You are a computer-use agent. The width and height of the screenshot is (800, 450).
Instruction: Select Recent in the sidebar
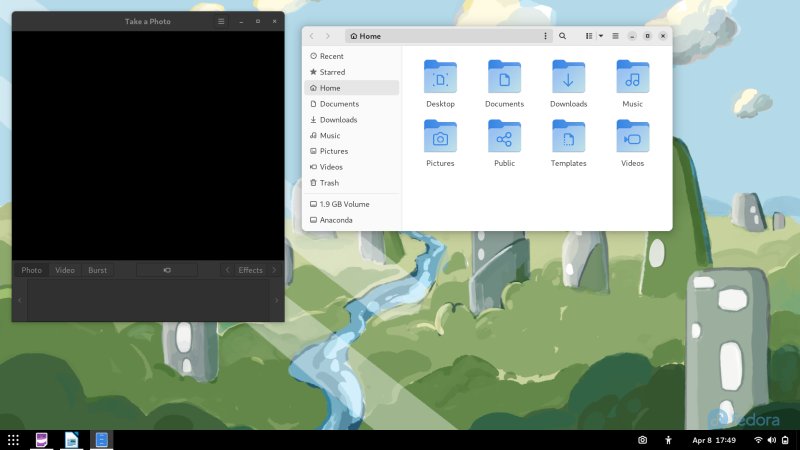pyautogui.click(x=352, y=56)
